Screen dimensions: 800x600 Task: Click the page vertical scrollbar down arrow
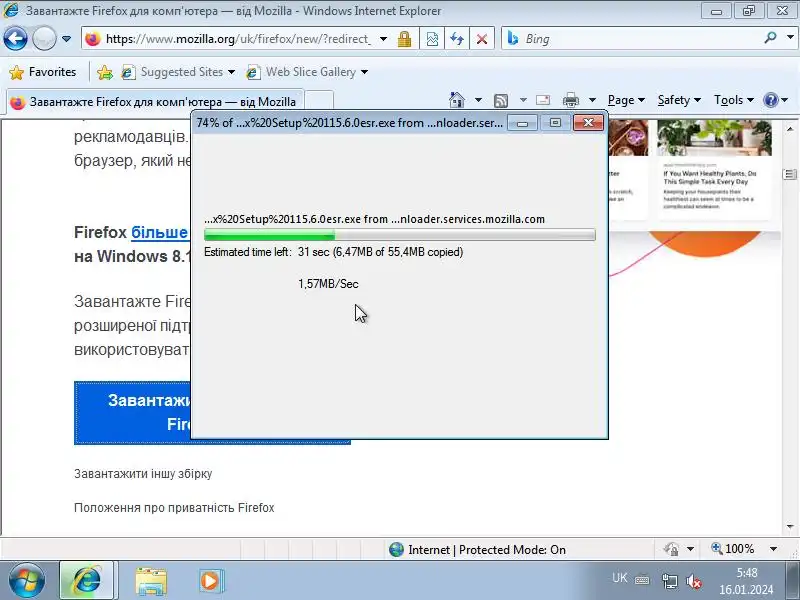[790, 527]
